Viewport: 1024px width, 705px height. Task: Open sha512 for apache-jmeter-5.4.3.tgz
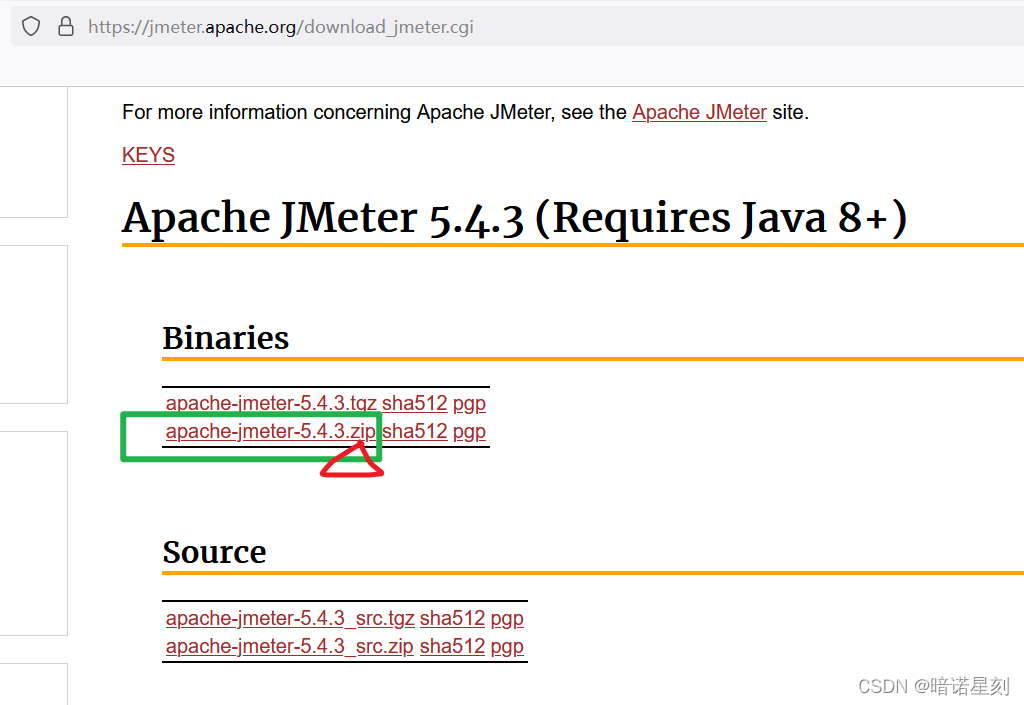pyautogui.click(x=415, y=403)
